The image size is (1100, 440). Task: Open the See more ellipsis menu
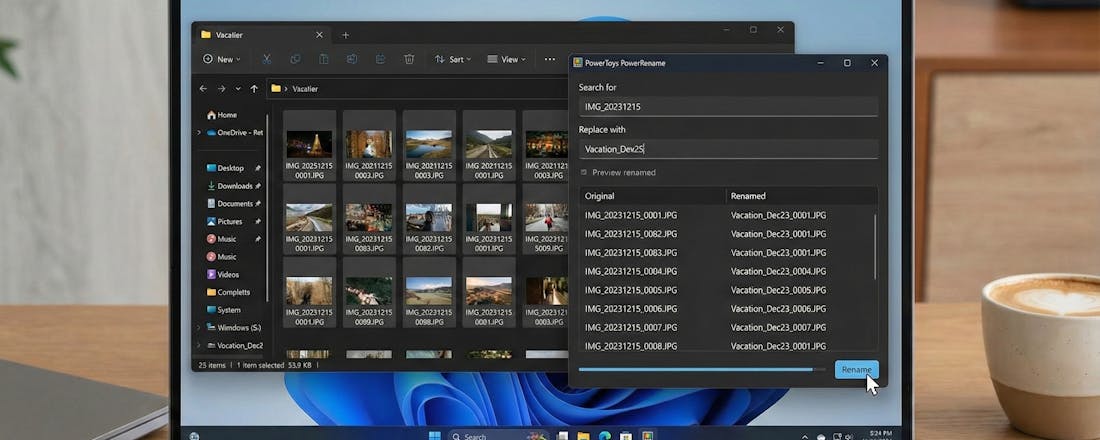point(549,59)
